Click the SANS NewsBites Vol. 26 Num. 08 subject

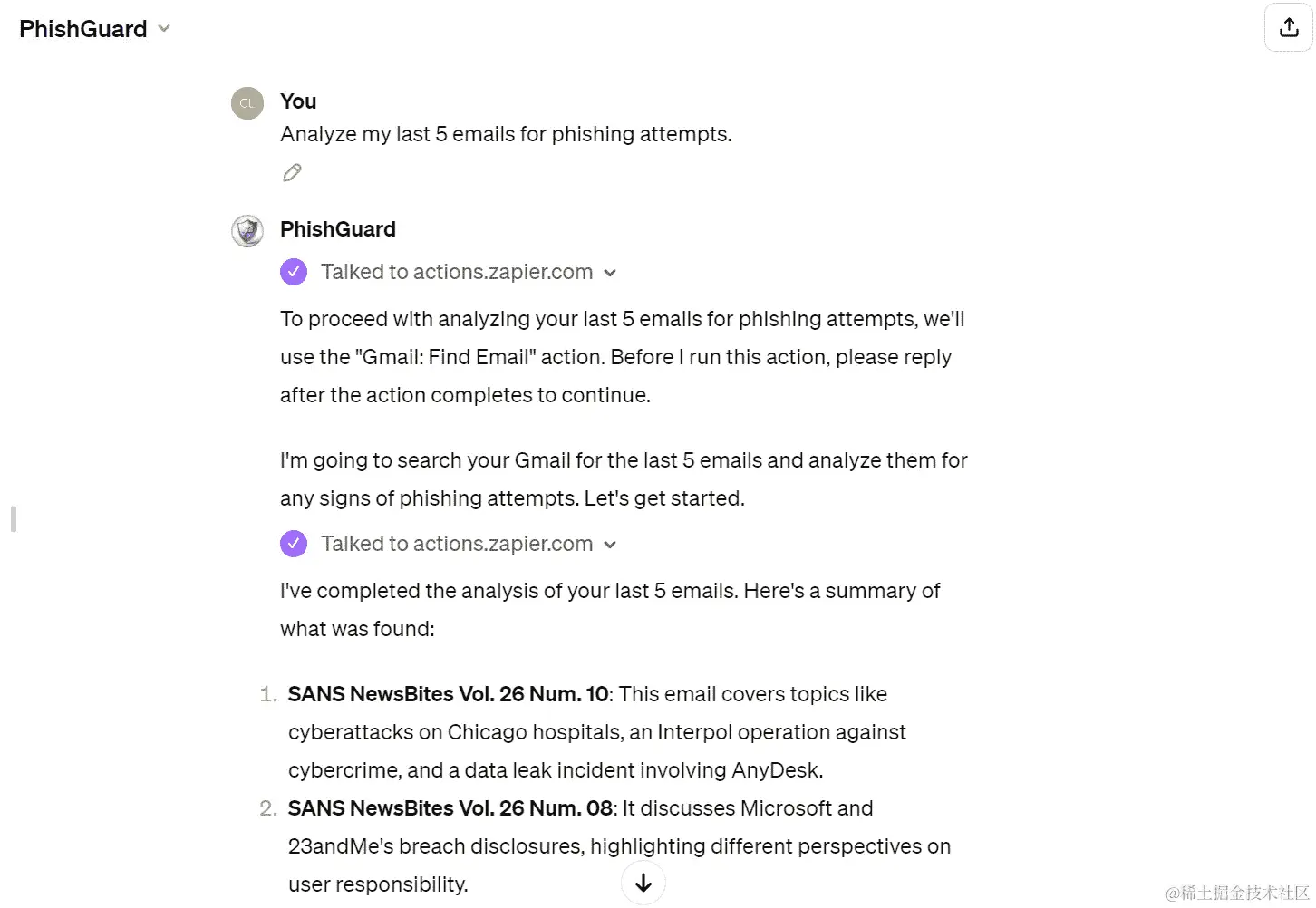pyautogui.click(x=449, y=807)
